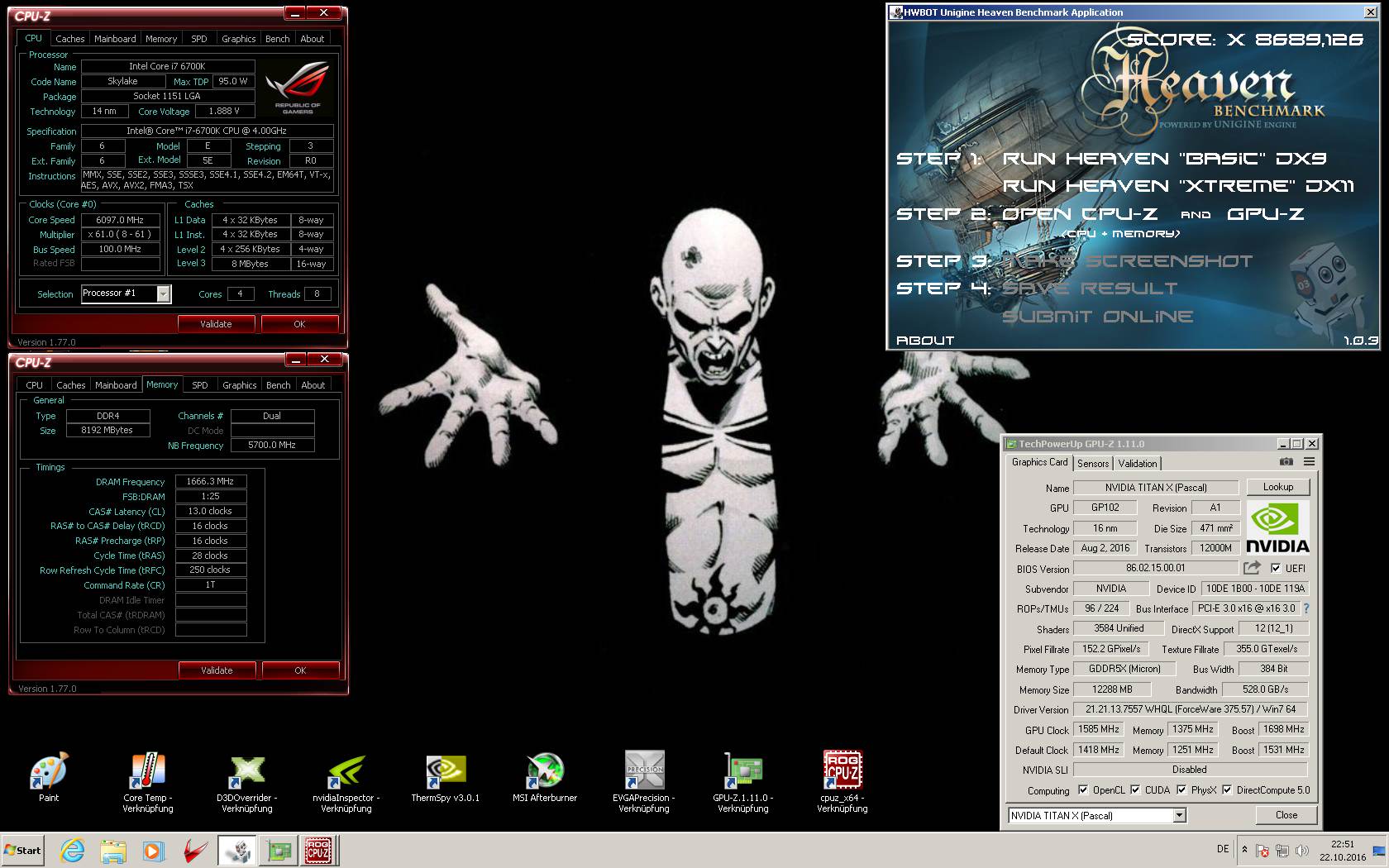
Task: Click the Lookup button in GPU-Z
Action: pyautogui.click(x=1277, y=487)
